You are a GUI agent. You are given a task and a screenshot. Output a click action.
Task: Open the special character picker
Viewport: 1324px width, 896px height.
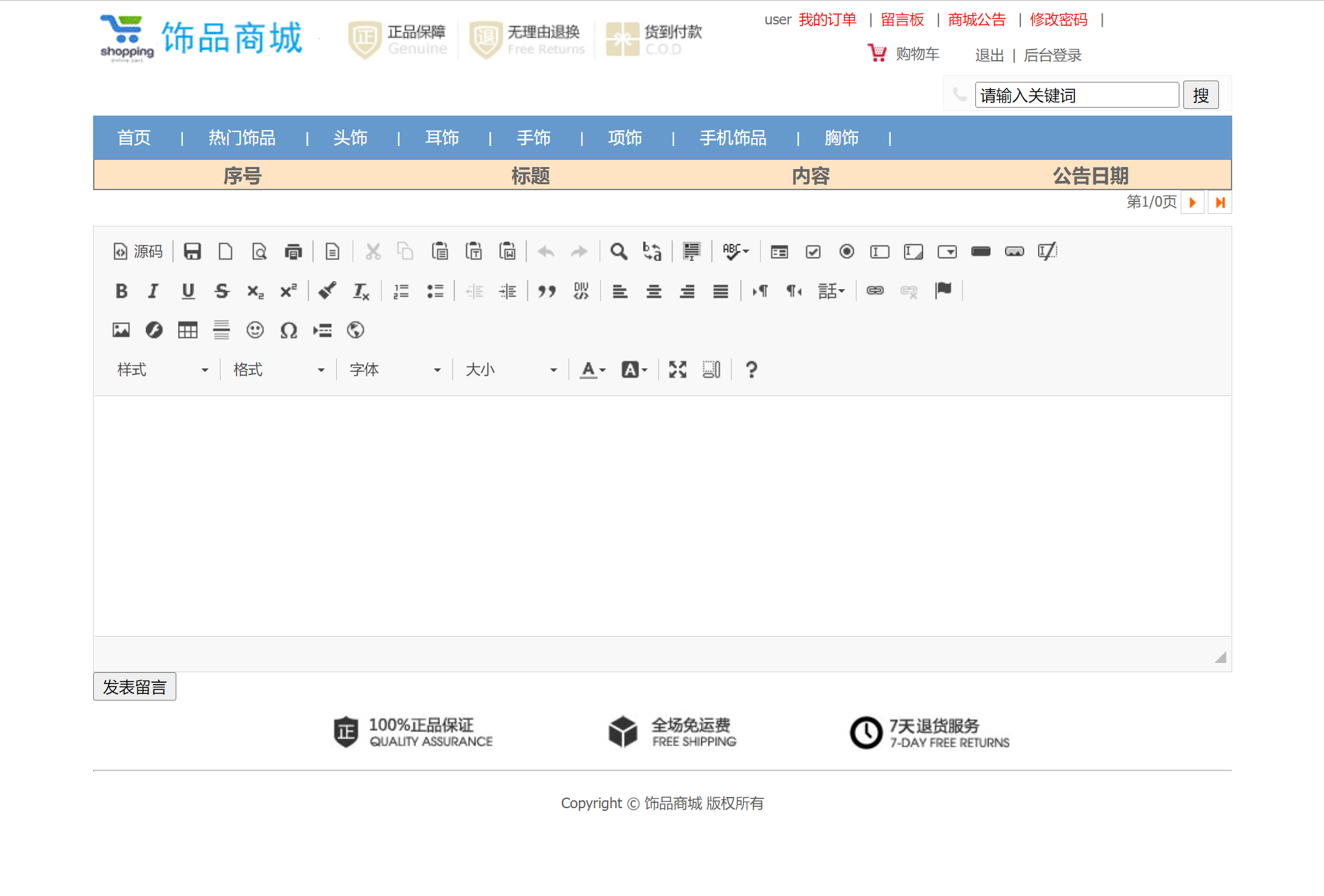point(289,330)
